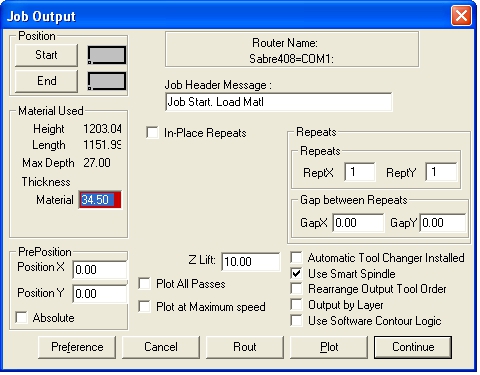Open the Preference button

coord(77,347)
